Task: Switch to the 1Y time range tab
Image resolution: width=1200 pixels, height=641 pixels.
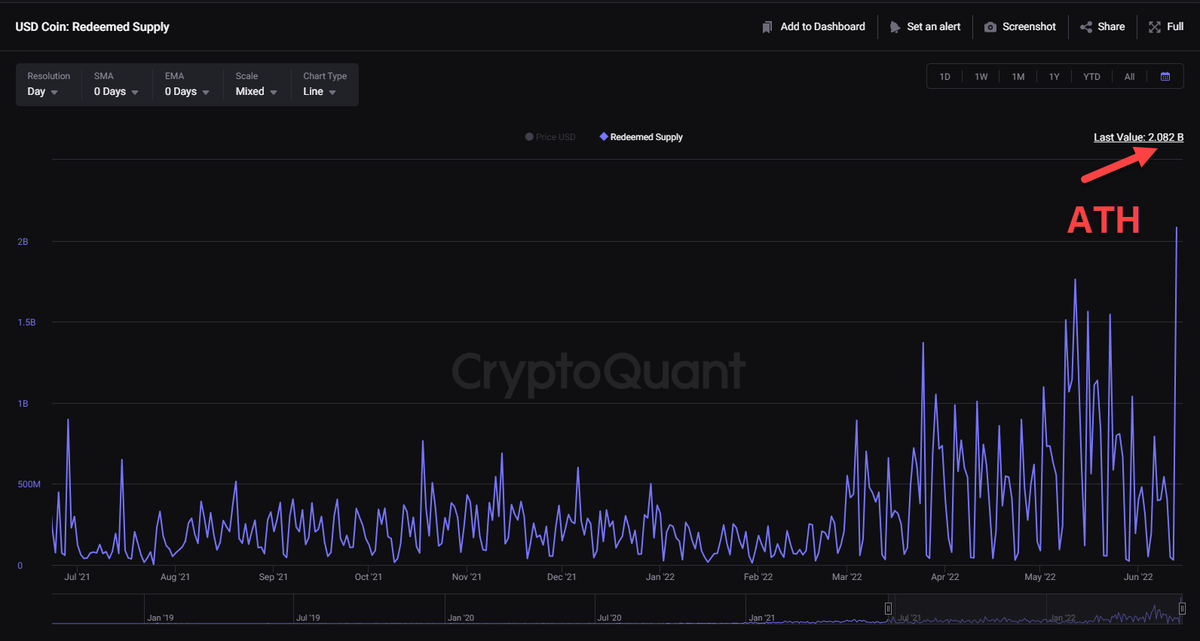Action: (1054, 76)
